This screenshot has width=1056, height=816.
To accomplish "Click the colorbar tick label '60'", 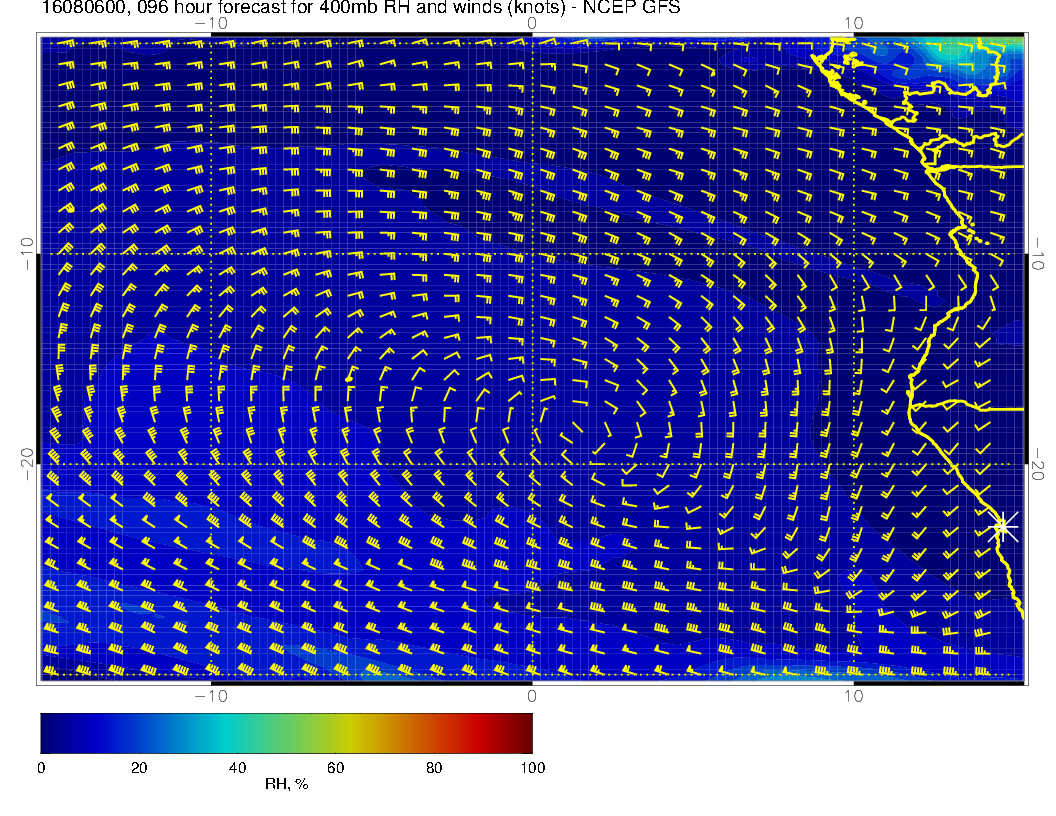I will [336, 767].
